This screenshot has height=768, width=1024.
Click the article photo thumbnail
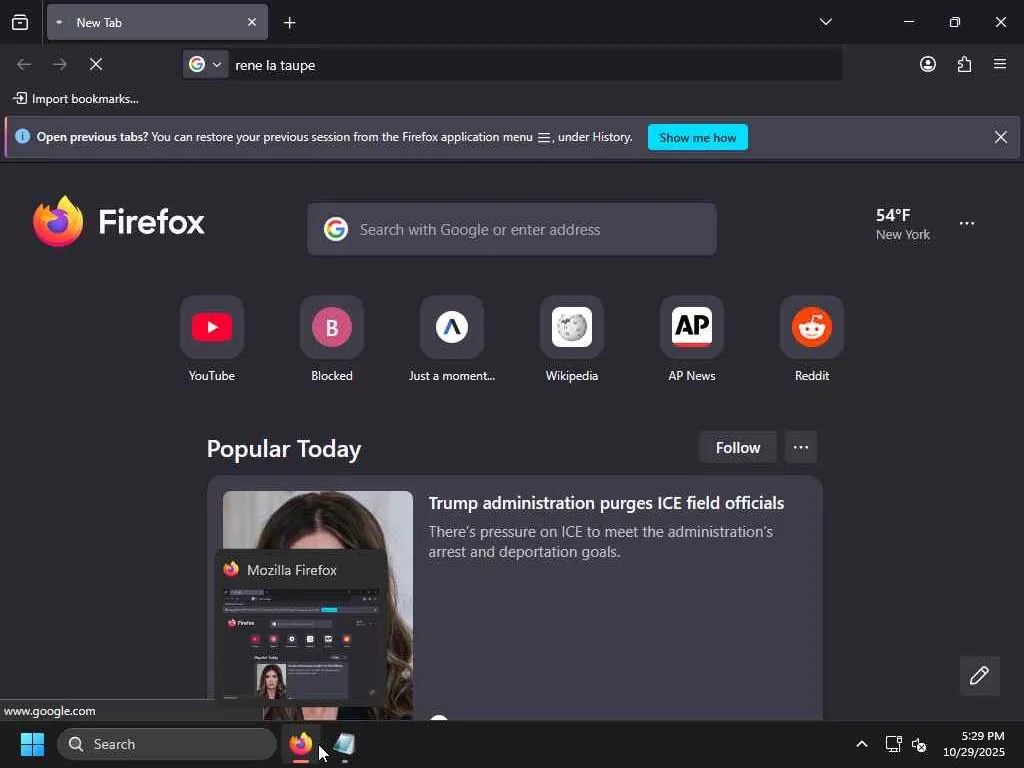pyautogui.click(x=317, y=519)
